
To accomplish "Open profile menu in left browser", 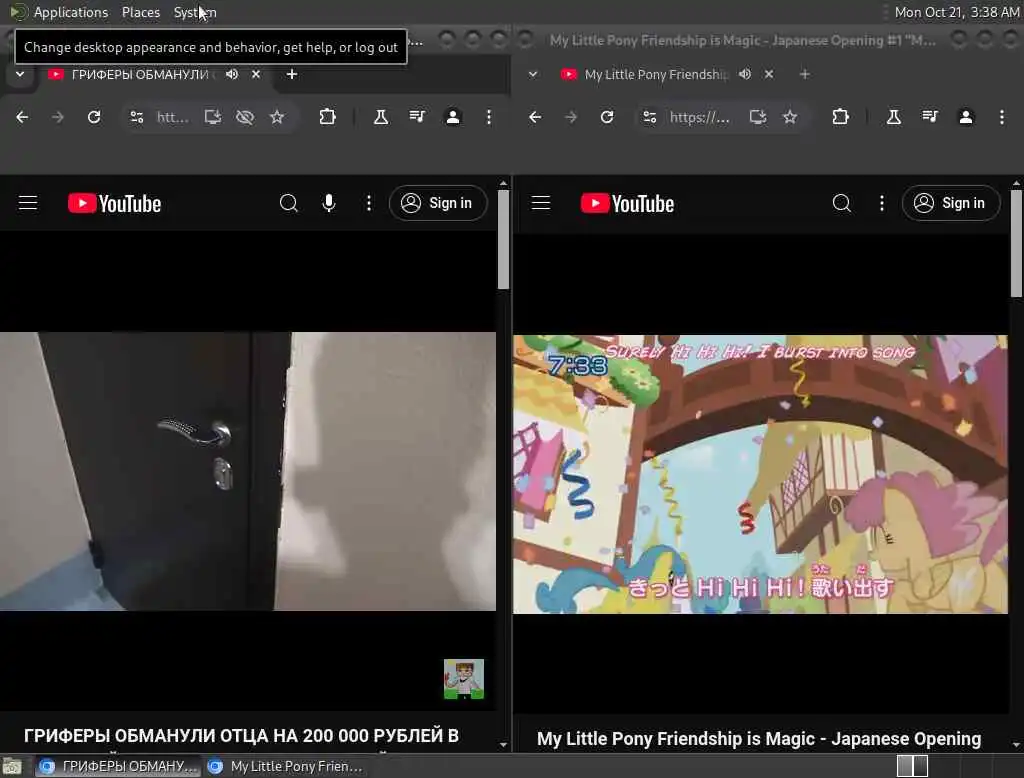I will 453,117.
